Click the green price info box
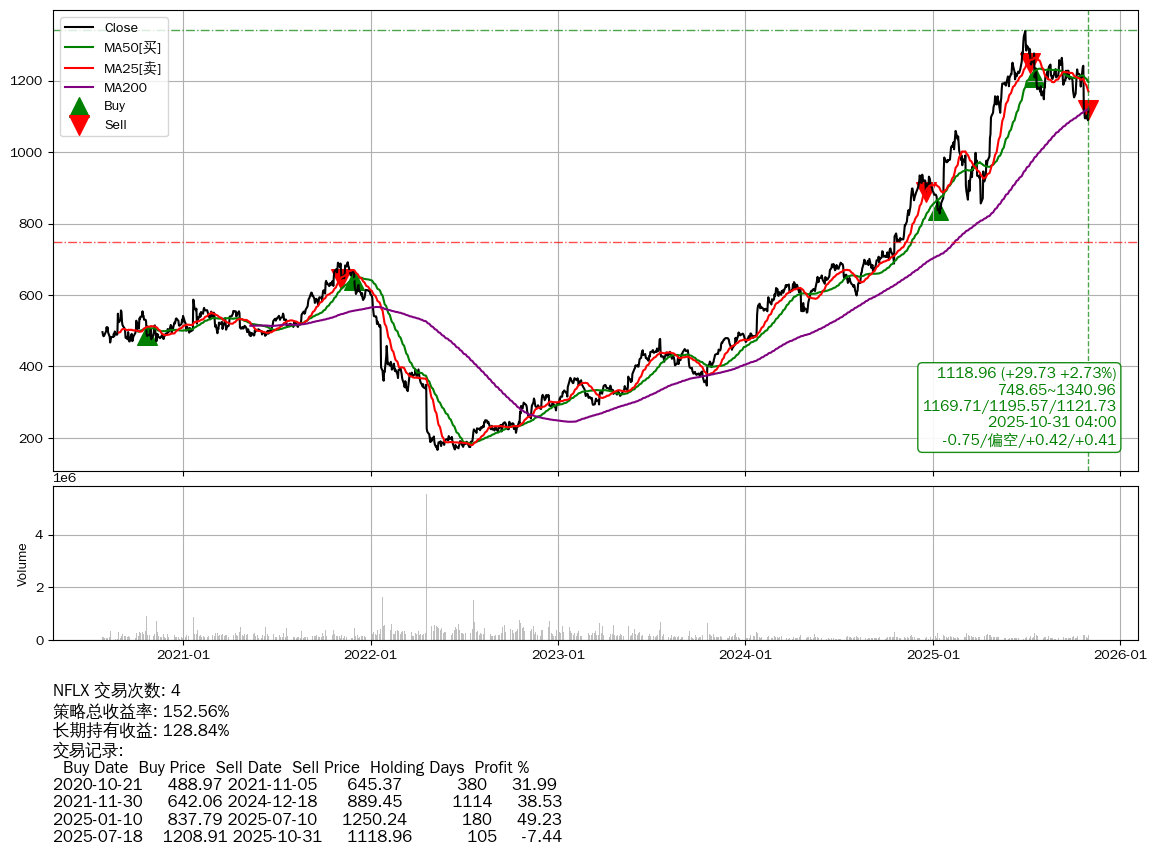The width and height of the screenshot is (1157, 855). click(1019, 407)
